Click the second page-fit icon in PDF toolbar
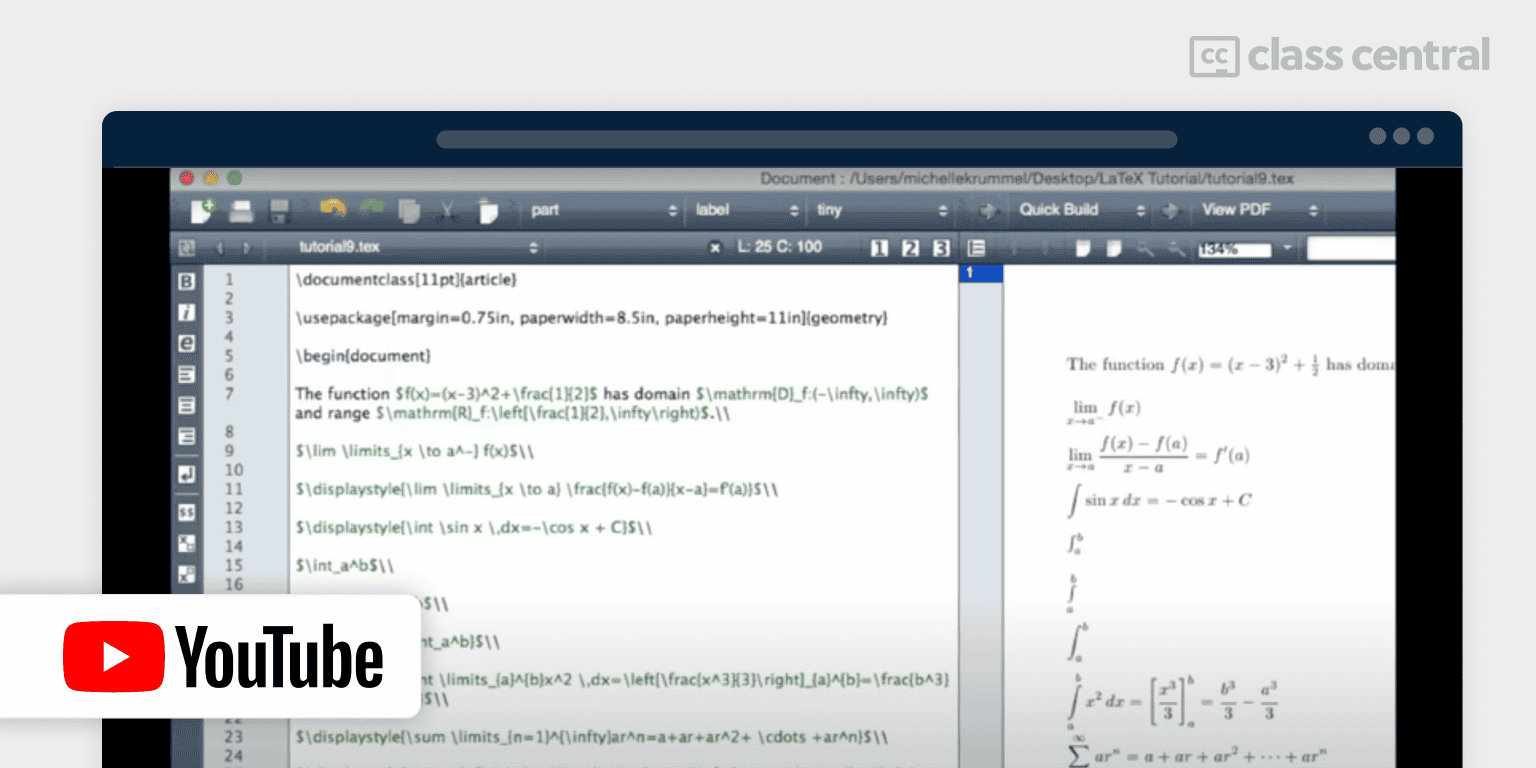The width and height of the screenshot is (1536, 768). (x=1114, y=248)
